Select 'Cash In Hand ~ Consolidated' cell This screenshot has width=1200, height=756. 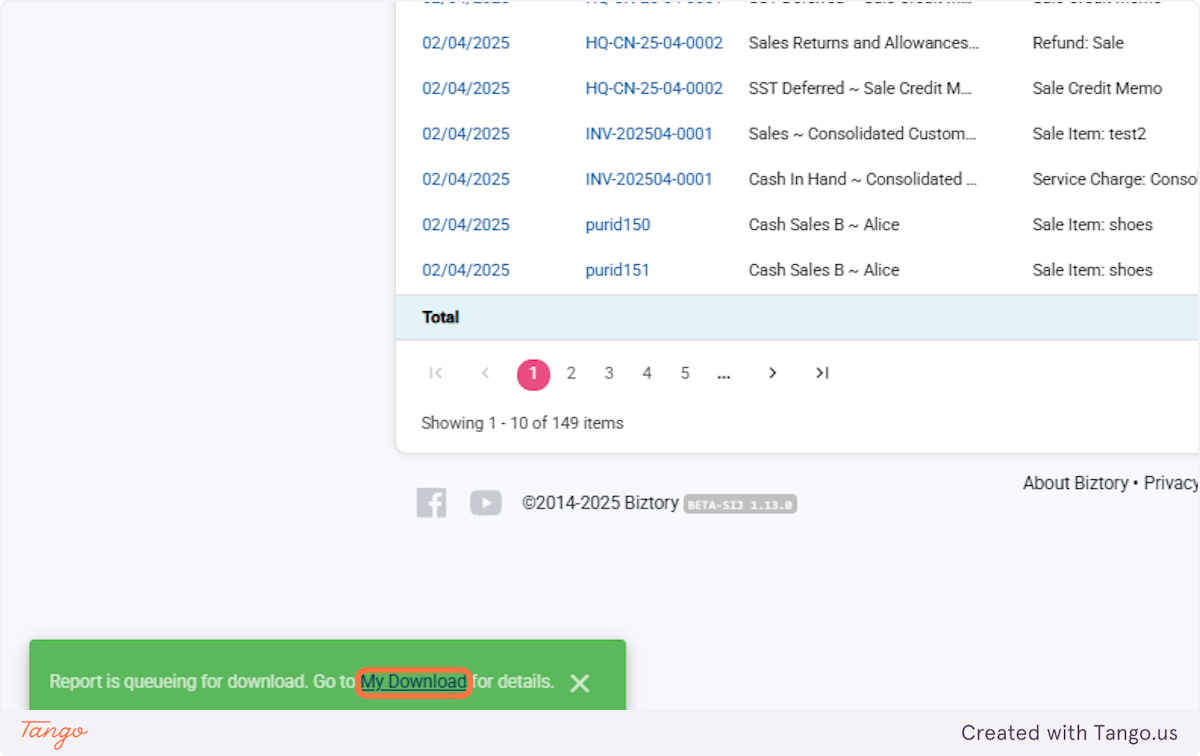tap(863, 179)
